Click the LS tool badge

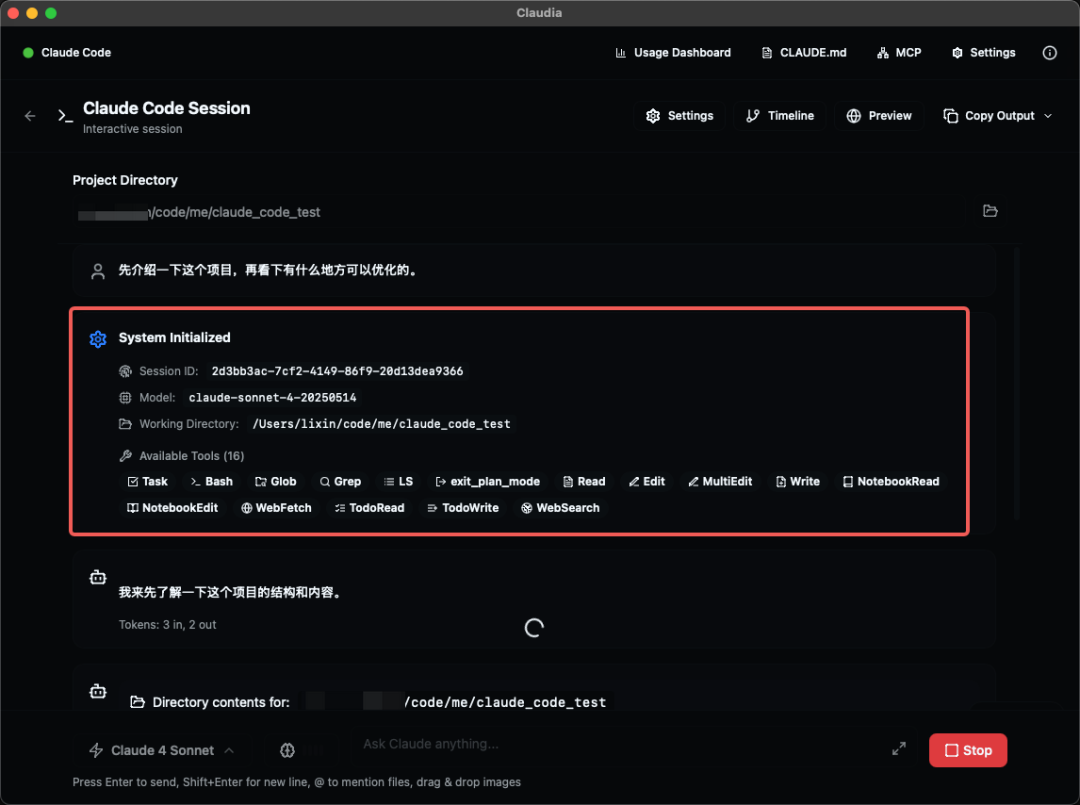(x=398, y=481)
